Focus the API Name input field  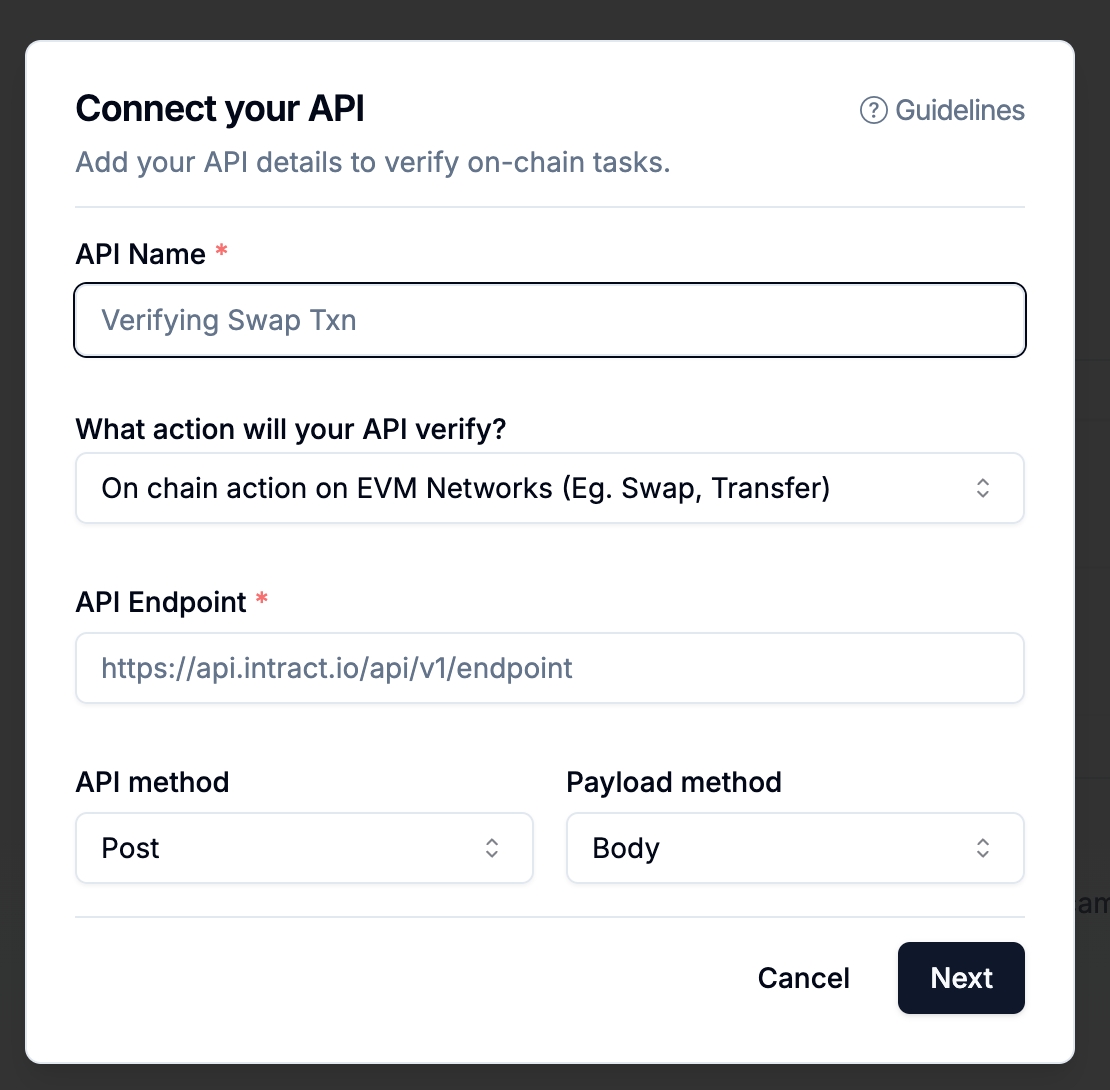(550, 320)
